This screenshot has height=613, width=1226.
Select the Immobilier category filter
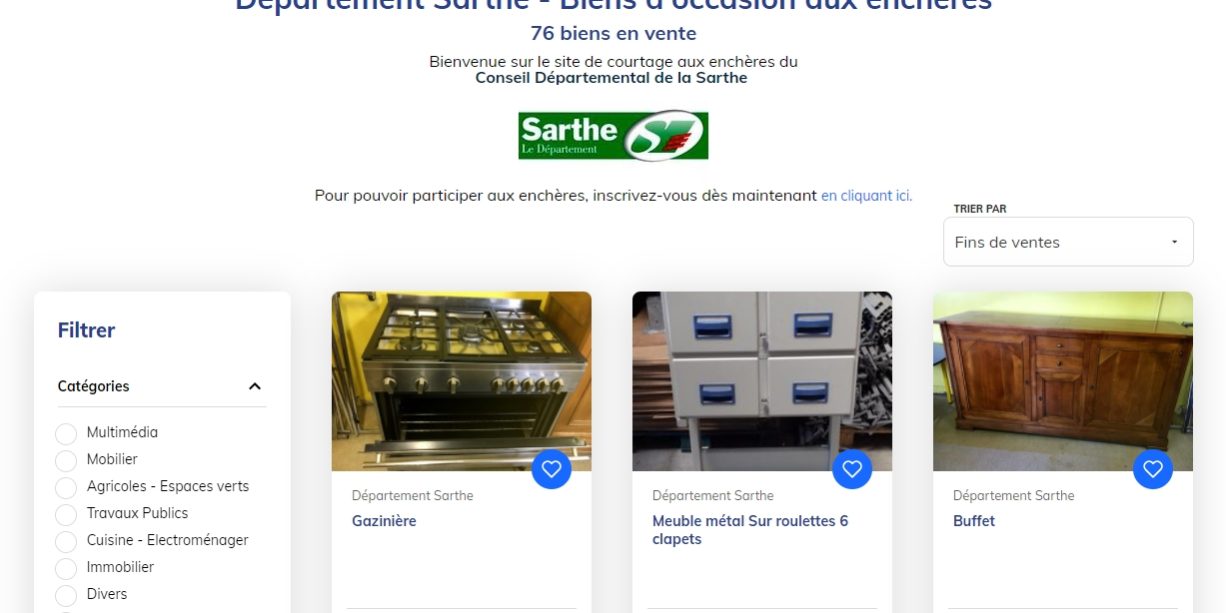pyautogui.click(x=66, y=569)
